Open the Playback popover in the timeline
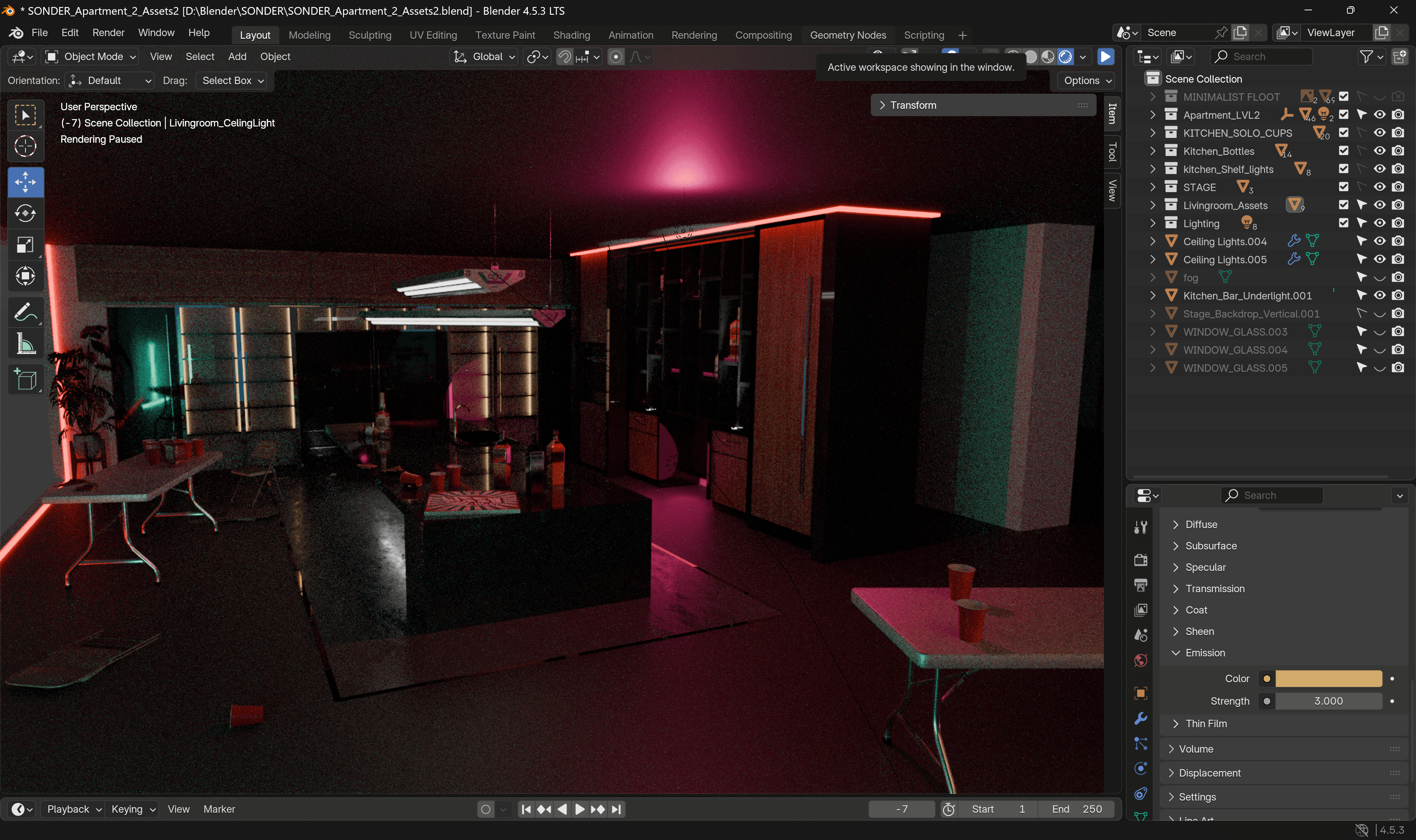The height and width of the screenshot is (840, 1416). (74, 809)
